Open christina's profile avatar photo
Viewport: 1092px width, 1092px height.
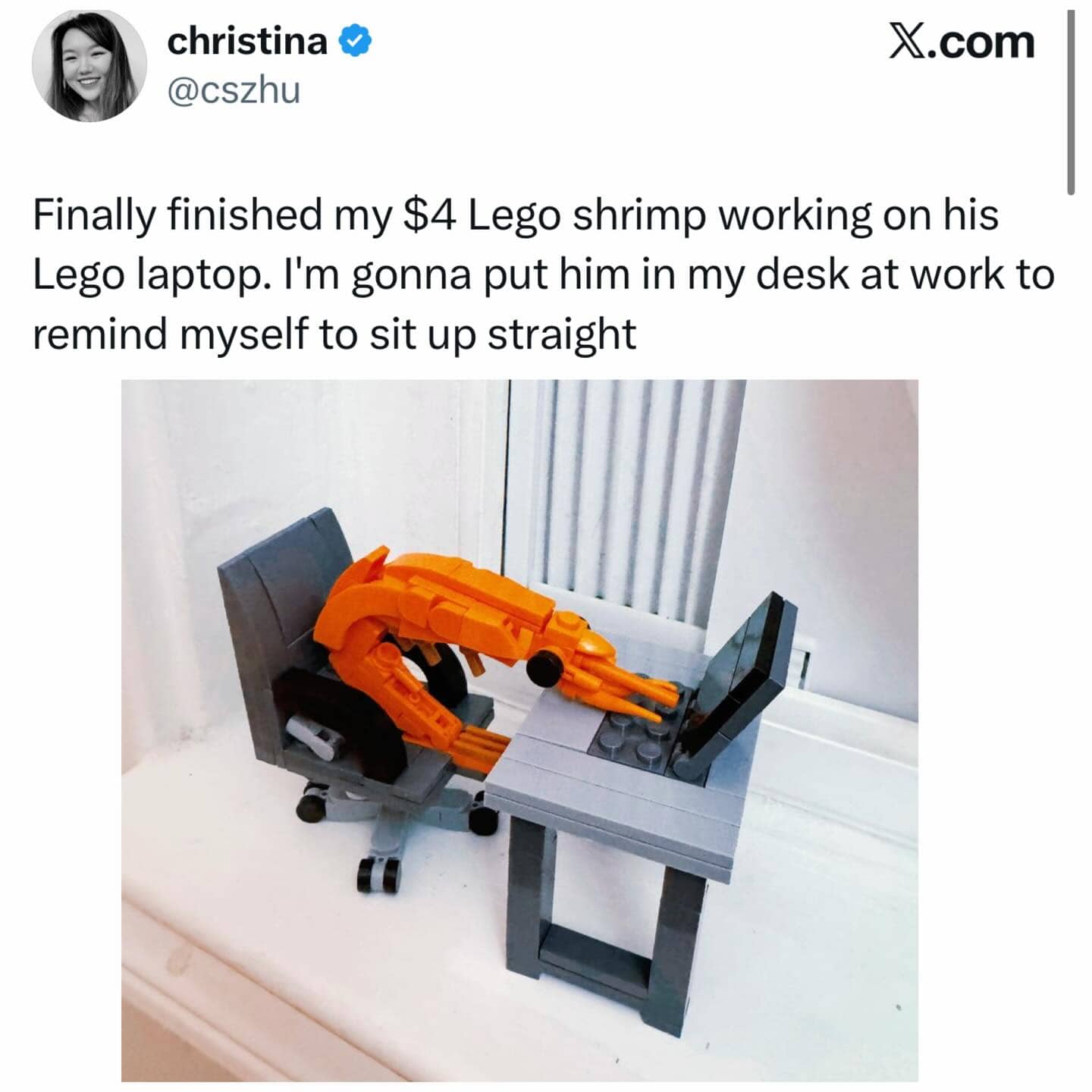[89, 66]
